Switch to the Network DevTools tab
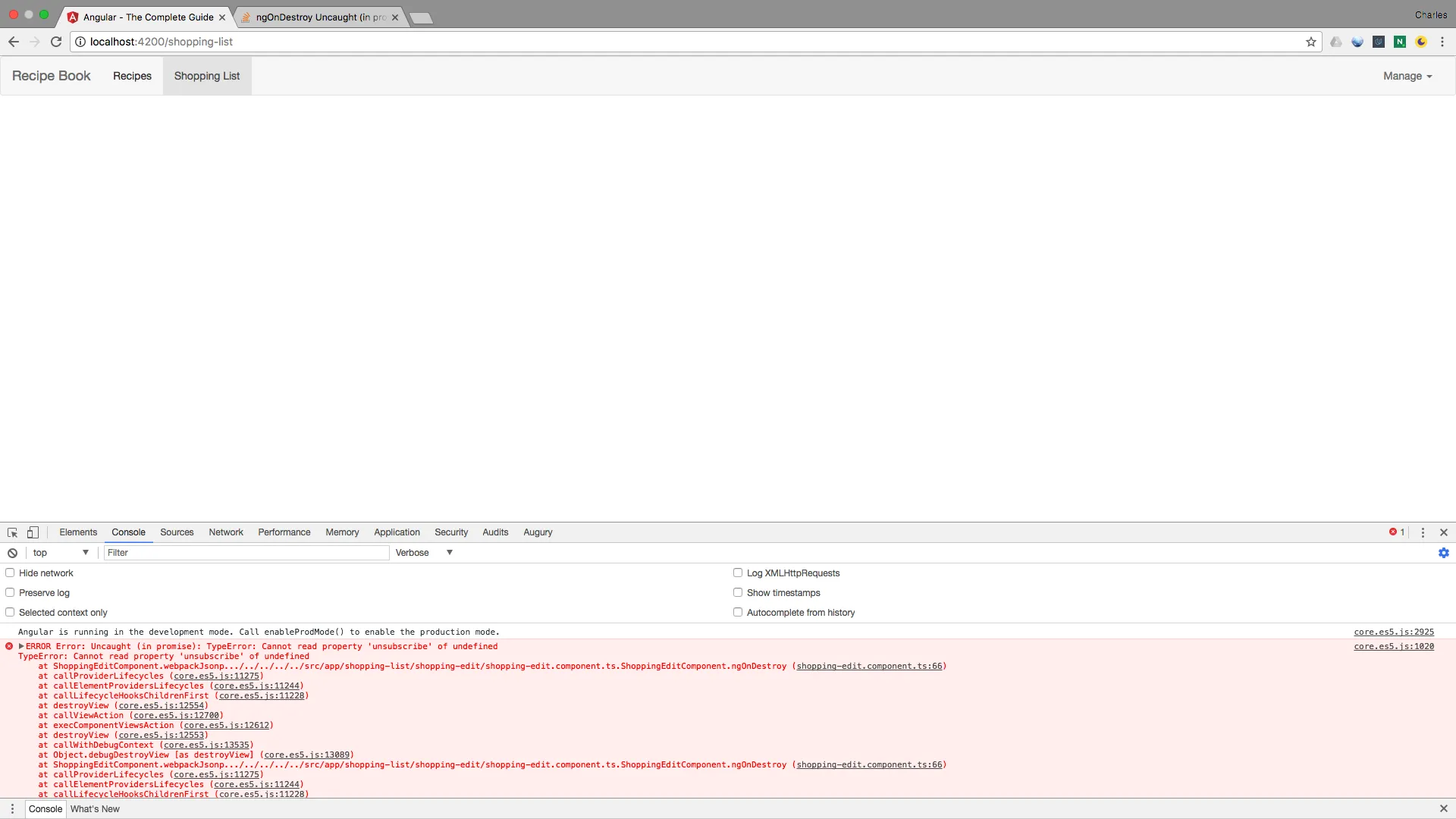Image resolution: width=1456 pixels, height=819 pixels. 226,532
